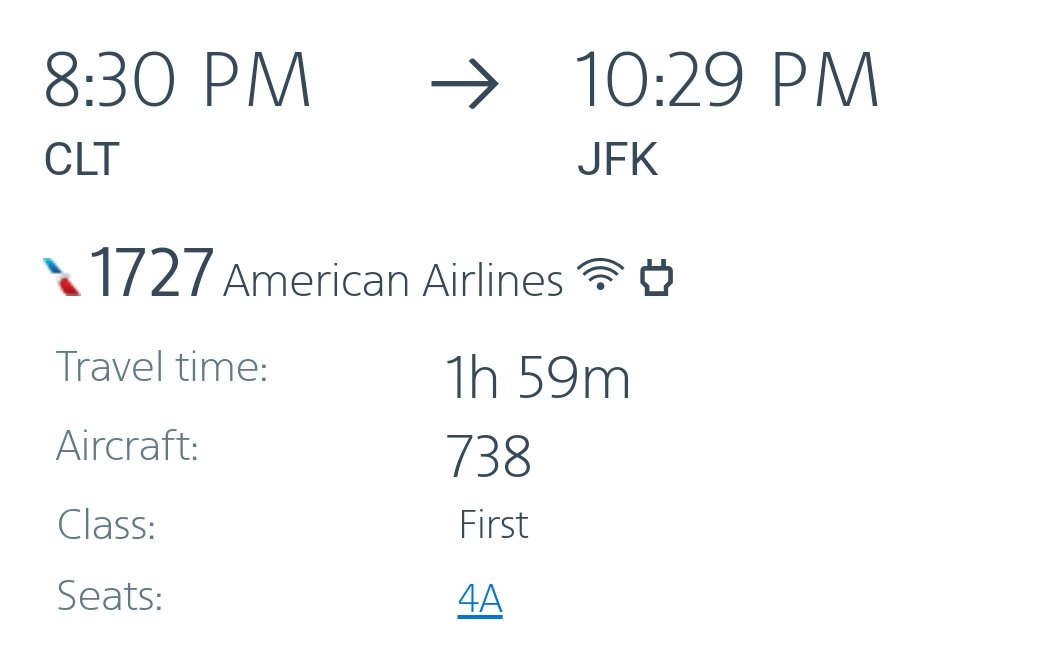Click the Seats label
The width and height of the screenshot is (1057, 667).
[109, 597]
